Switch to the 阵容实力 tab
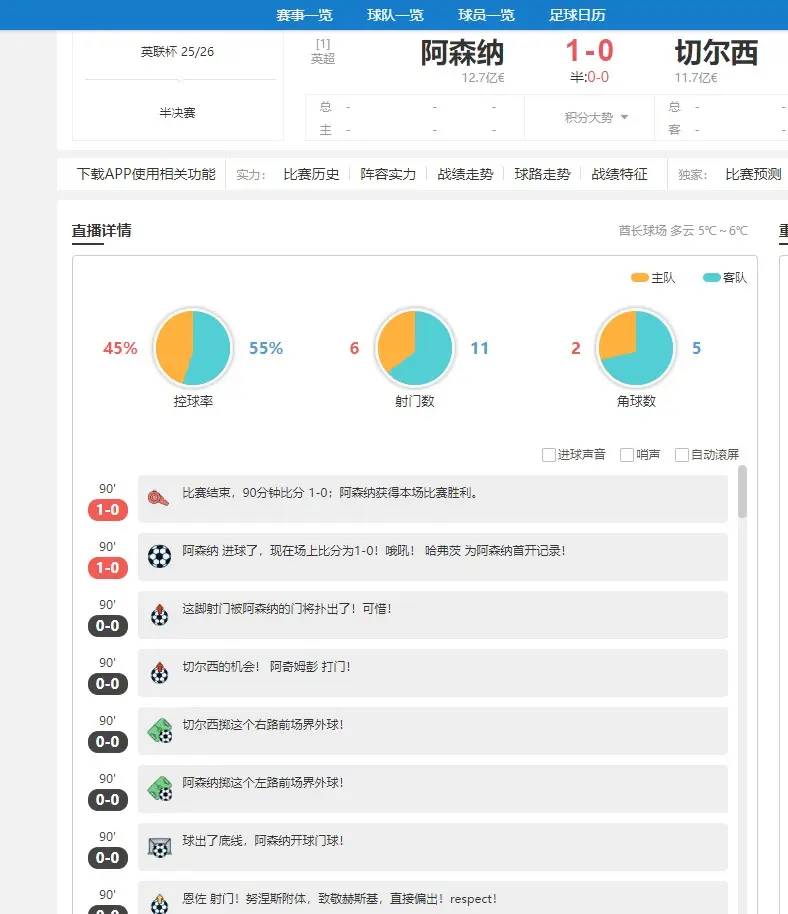788x914 pixels. 388,174
